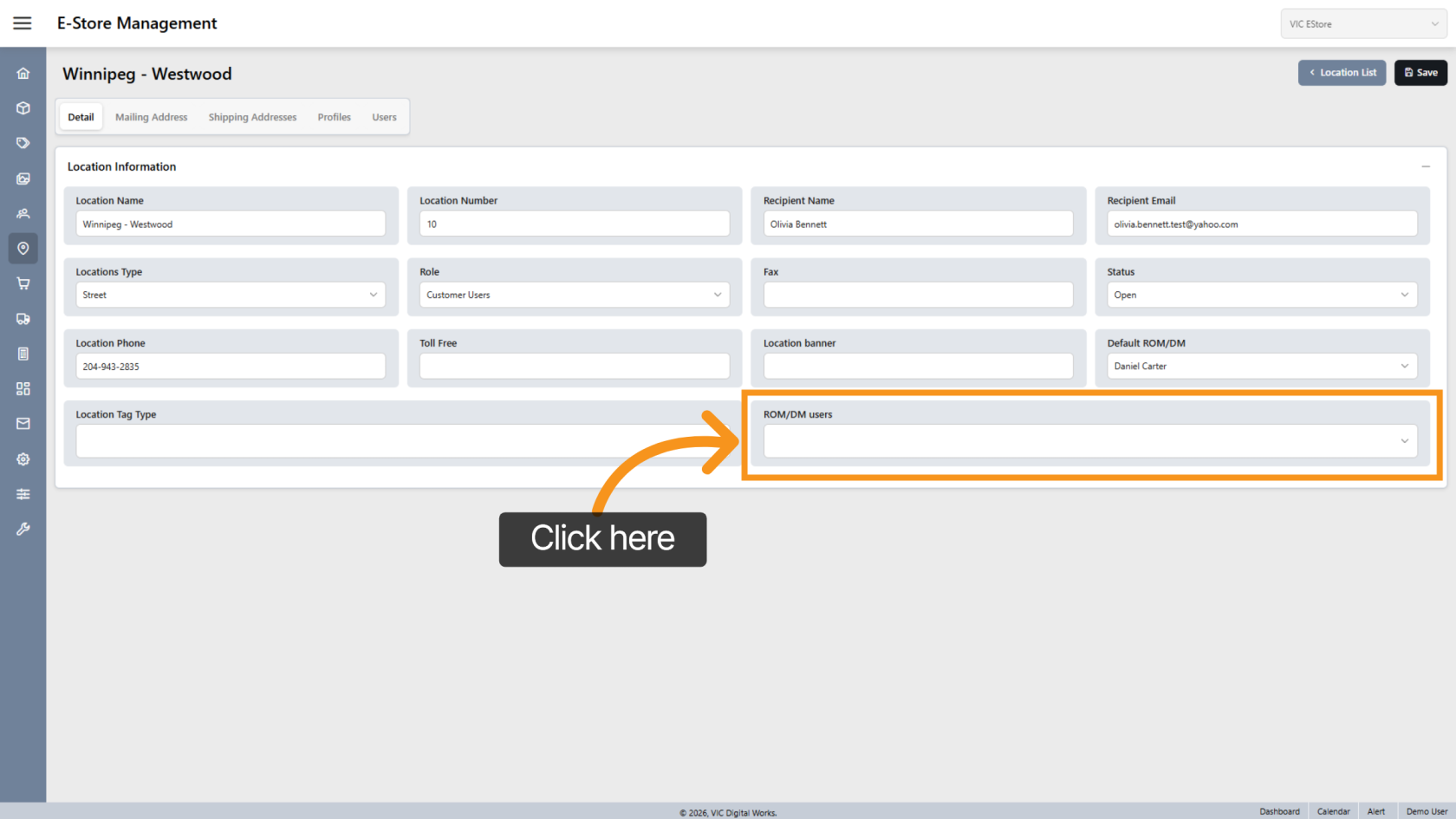Expand the ROM/DM users dropdown

(x=1089, y=441)
